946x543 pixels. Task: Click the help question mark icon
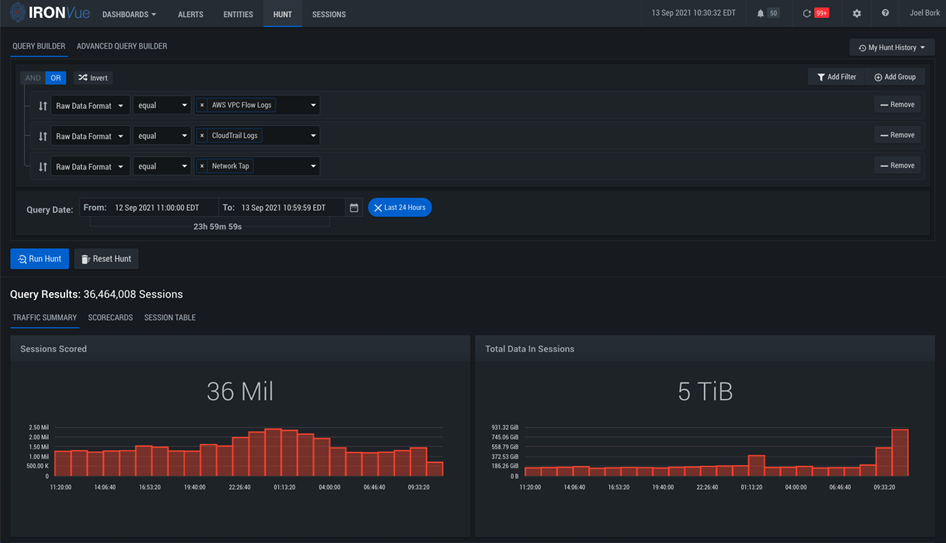pos(885,14)
